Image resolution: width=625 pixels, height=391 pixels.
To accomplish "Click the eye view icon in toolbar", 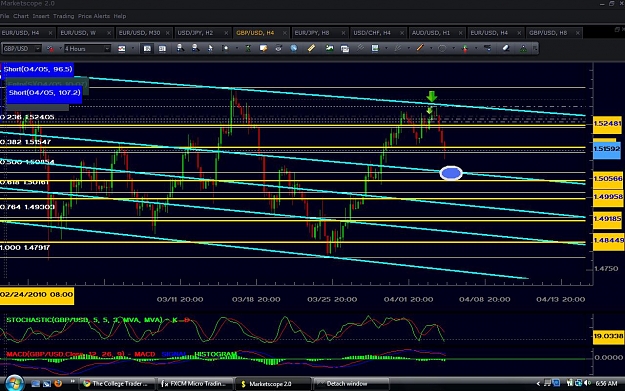I will point(278,48).
